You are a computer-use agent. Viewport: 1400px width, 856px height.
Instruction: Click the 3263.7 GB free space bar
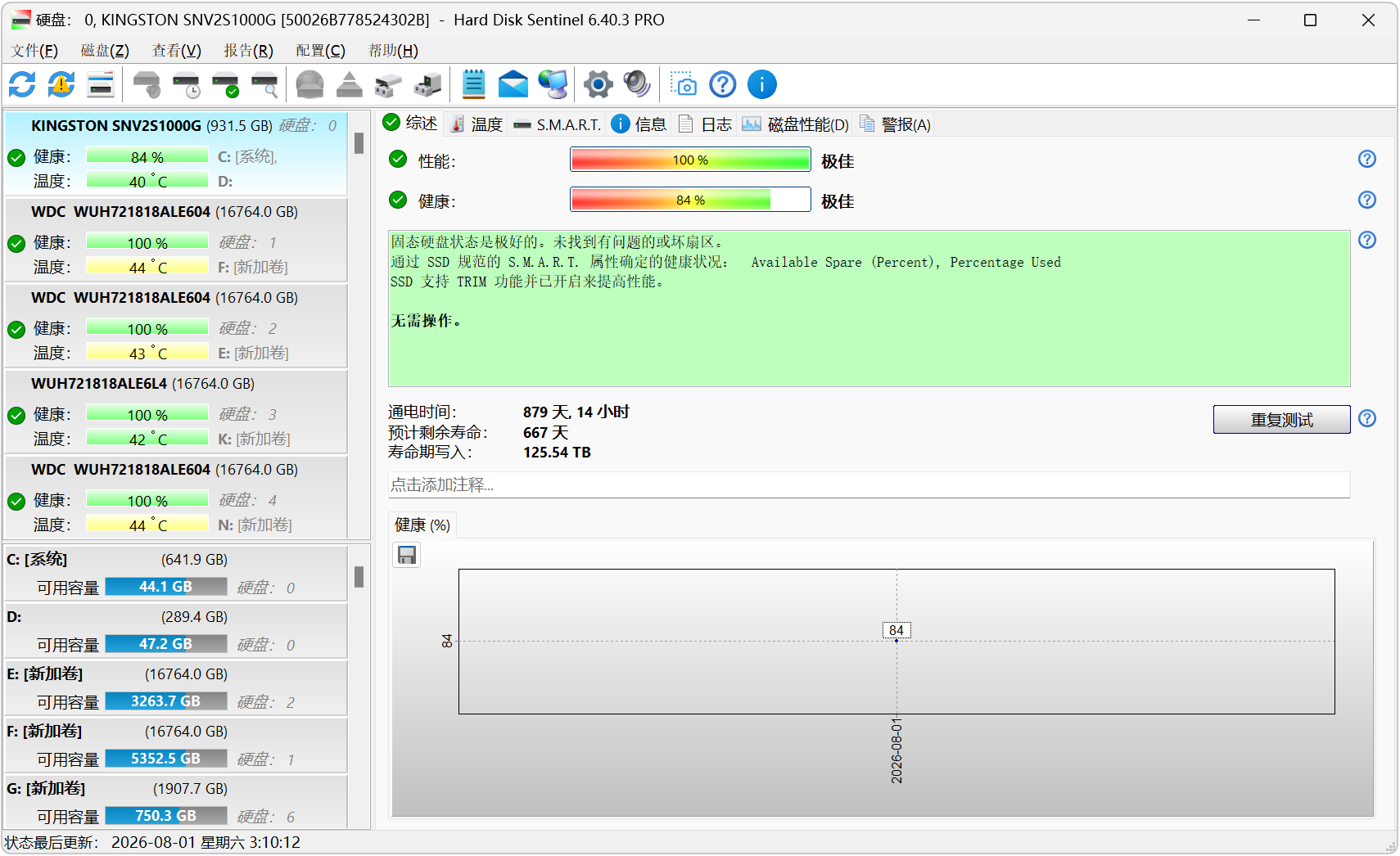166,701
